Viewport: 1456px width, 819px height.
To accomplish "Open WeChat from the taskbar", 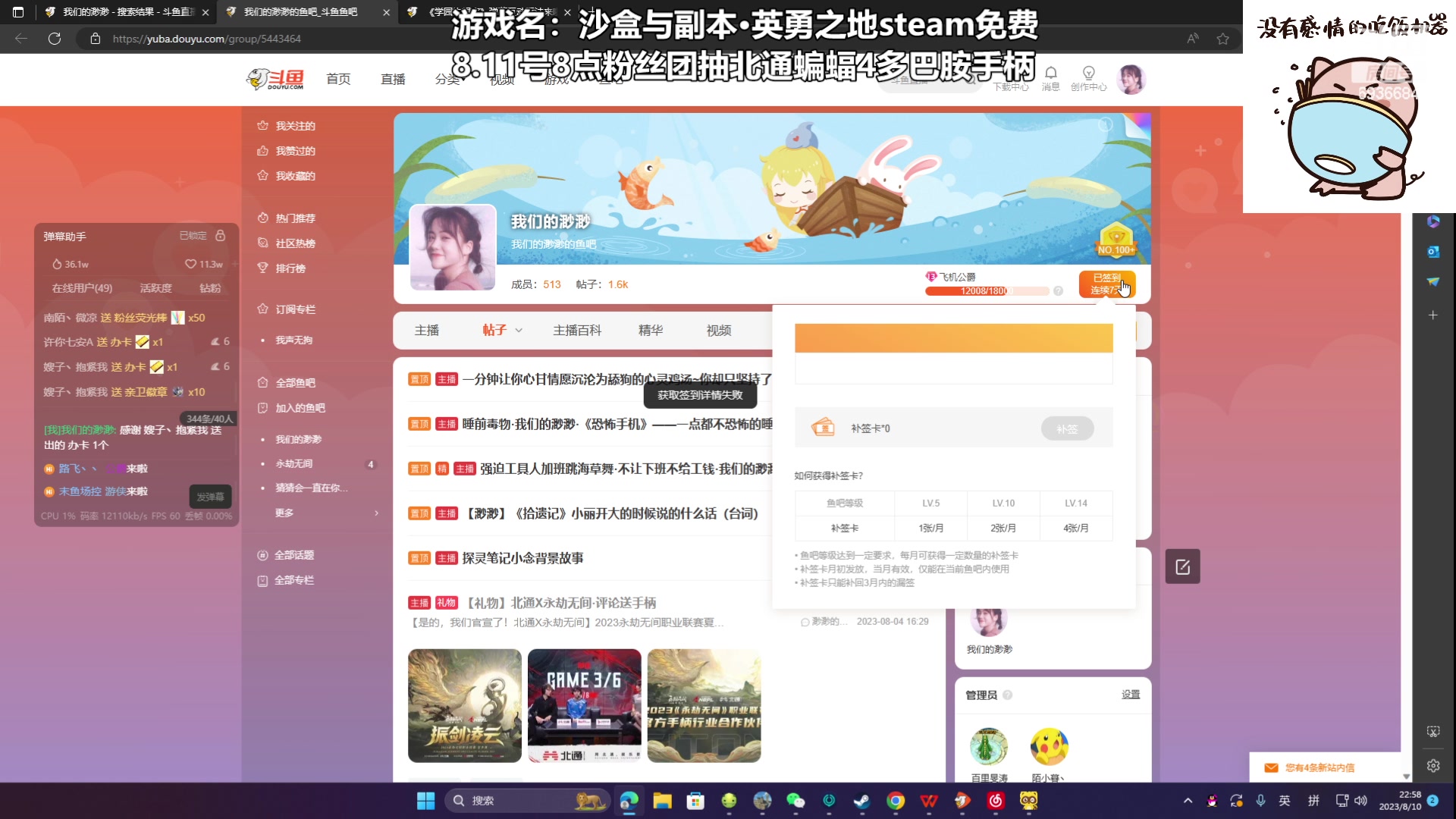I will pos(795,801).
